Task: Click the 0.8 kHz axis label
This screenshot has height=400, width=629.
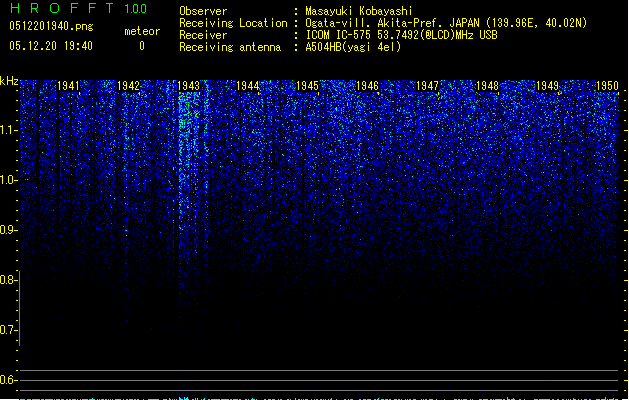Action: click(x=8, y=280)
